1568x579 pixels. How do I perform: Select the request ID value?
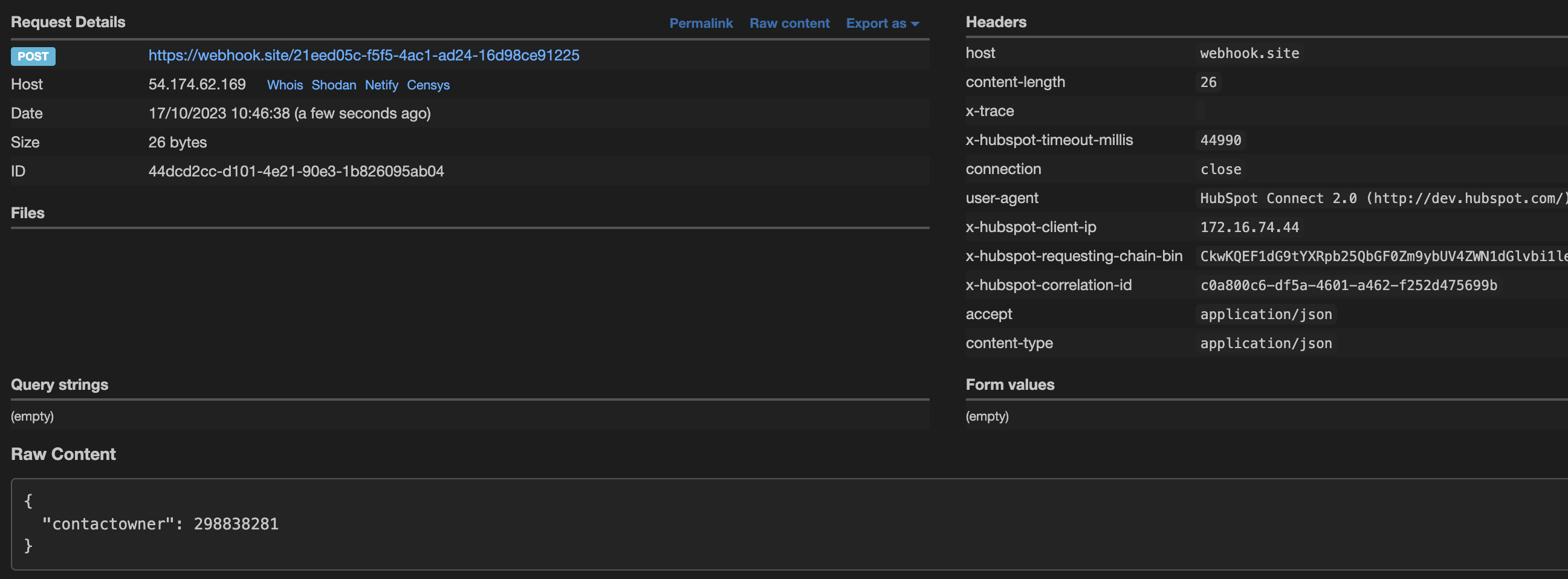click(296, 171)
